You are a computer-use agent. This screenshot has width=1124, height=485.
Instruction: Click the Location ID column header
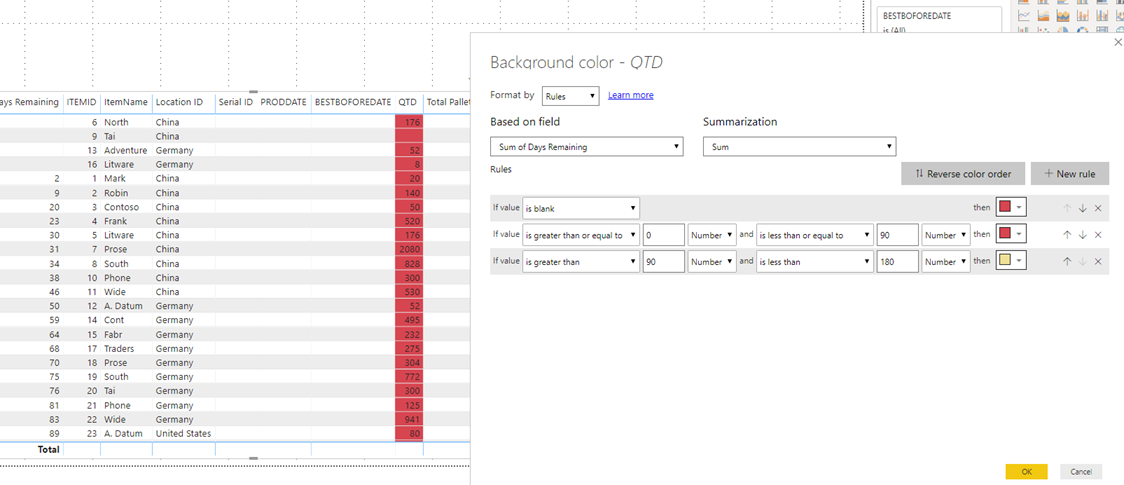[179, 102]
